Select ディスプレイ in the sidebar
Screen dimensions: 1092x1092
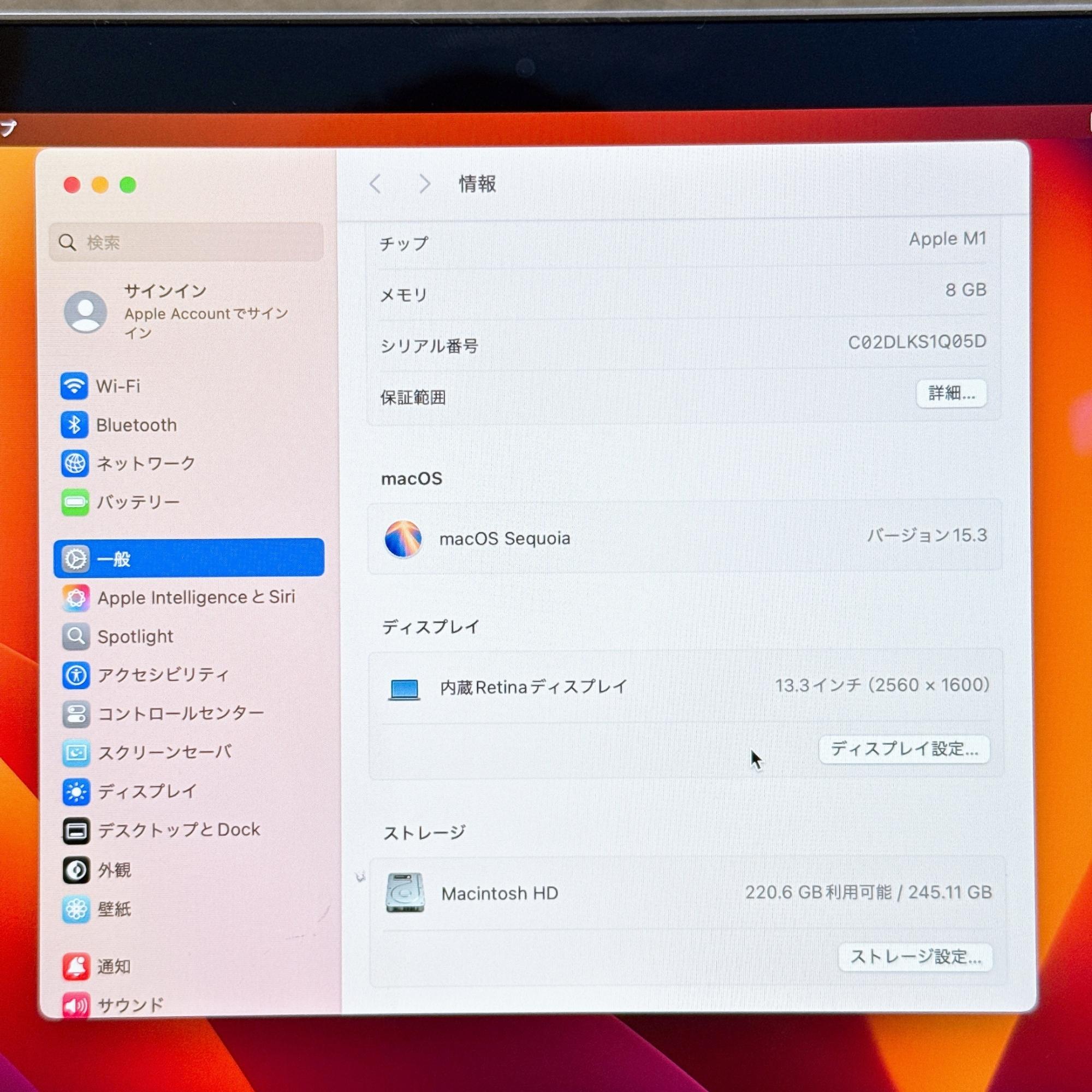coord(147,791)
